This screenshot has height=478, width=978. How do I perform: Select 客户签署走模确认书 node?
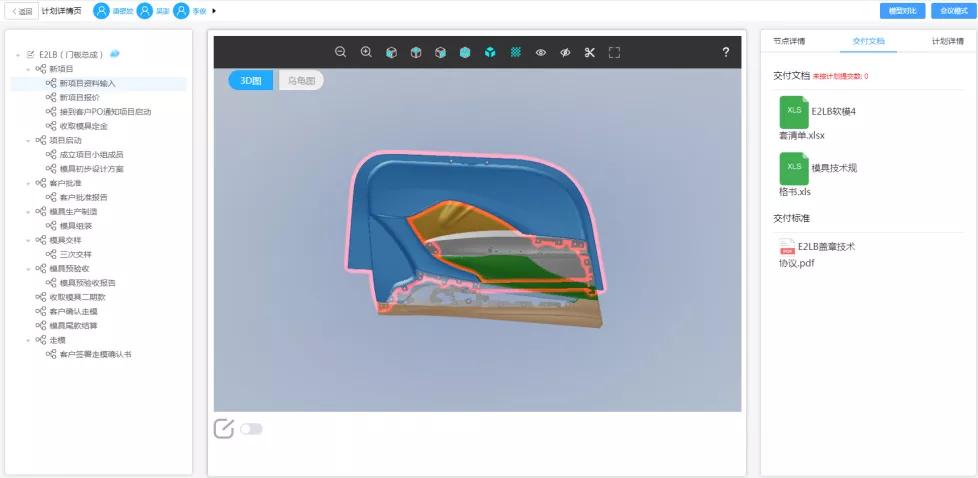(95, 354)
